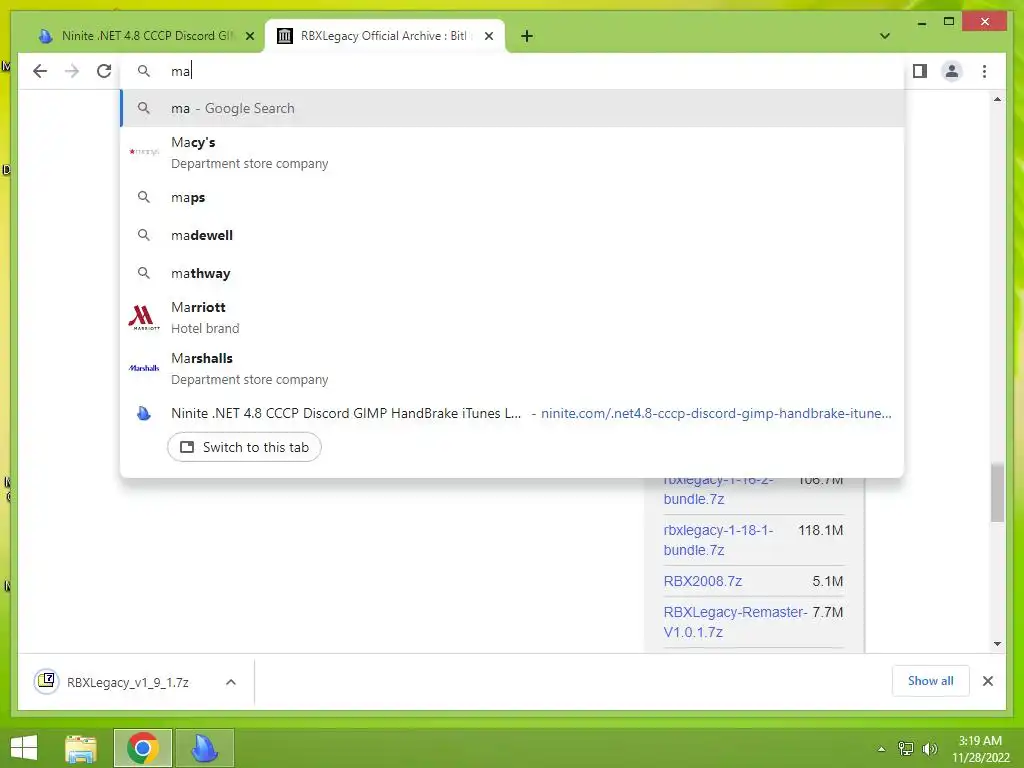Pick the 'maps' search suggestion

click(513, 197)
